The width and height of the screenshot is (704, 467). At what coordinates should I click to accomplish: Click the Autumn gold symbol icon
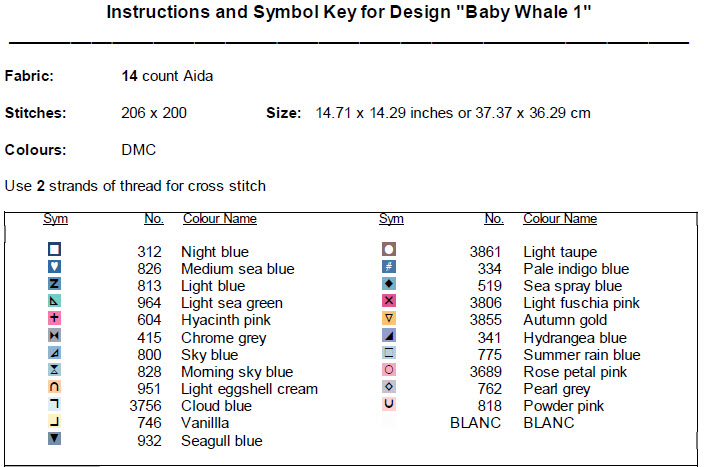[390, 319]
